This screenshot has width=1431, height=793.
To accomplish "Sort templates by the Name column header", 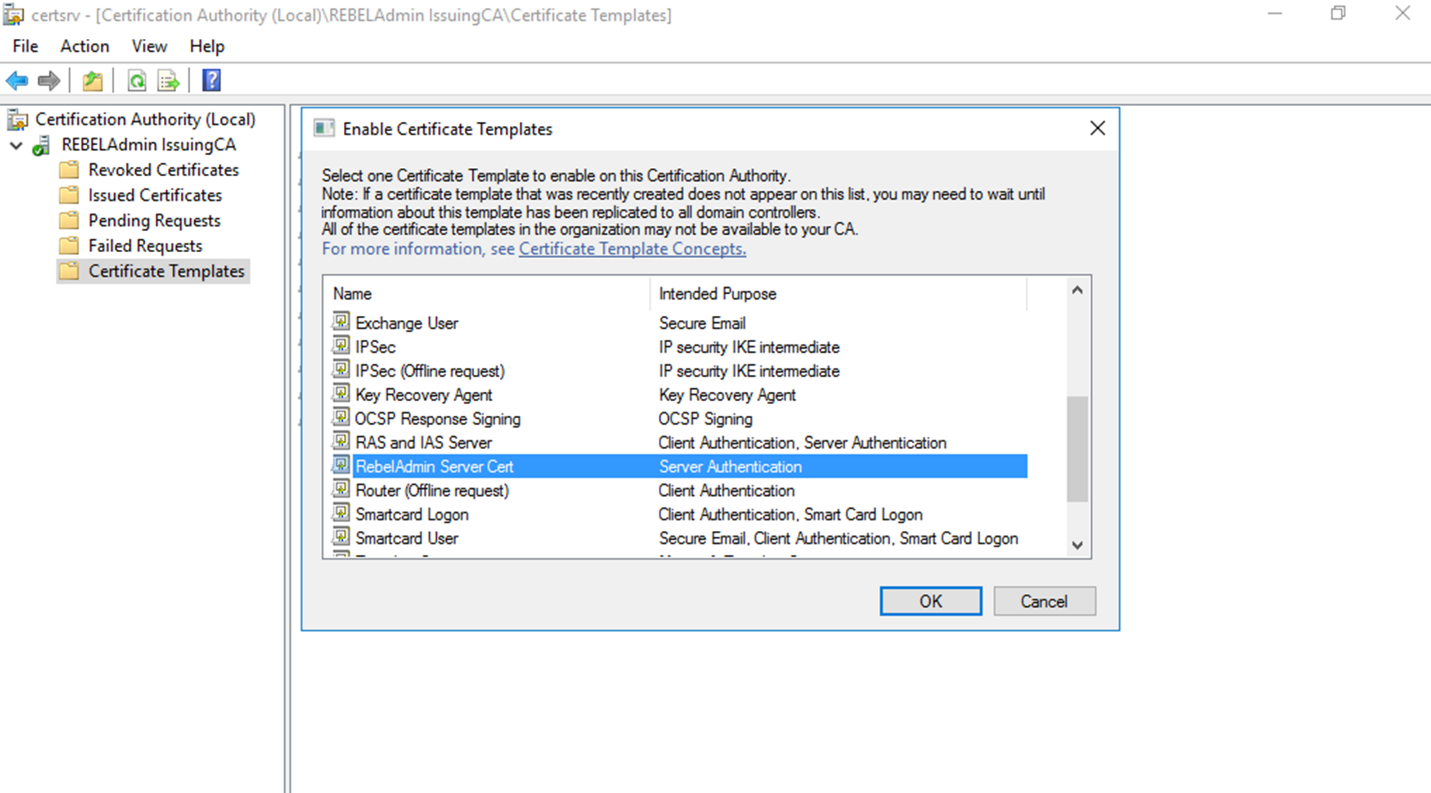I will (x=488, y=294).
